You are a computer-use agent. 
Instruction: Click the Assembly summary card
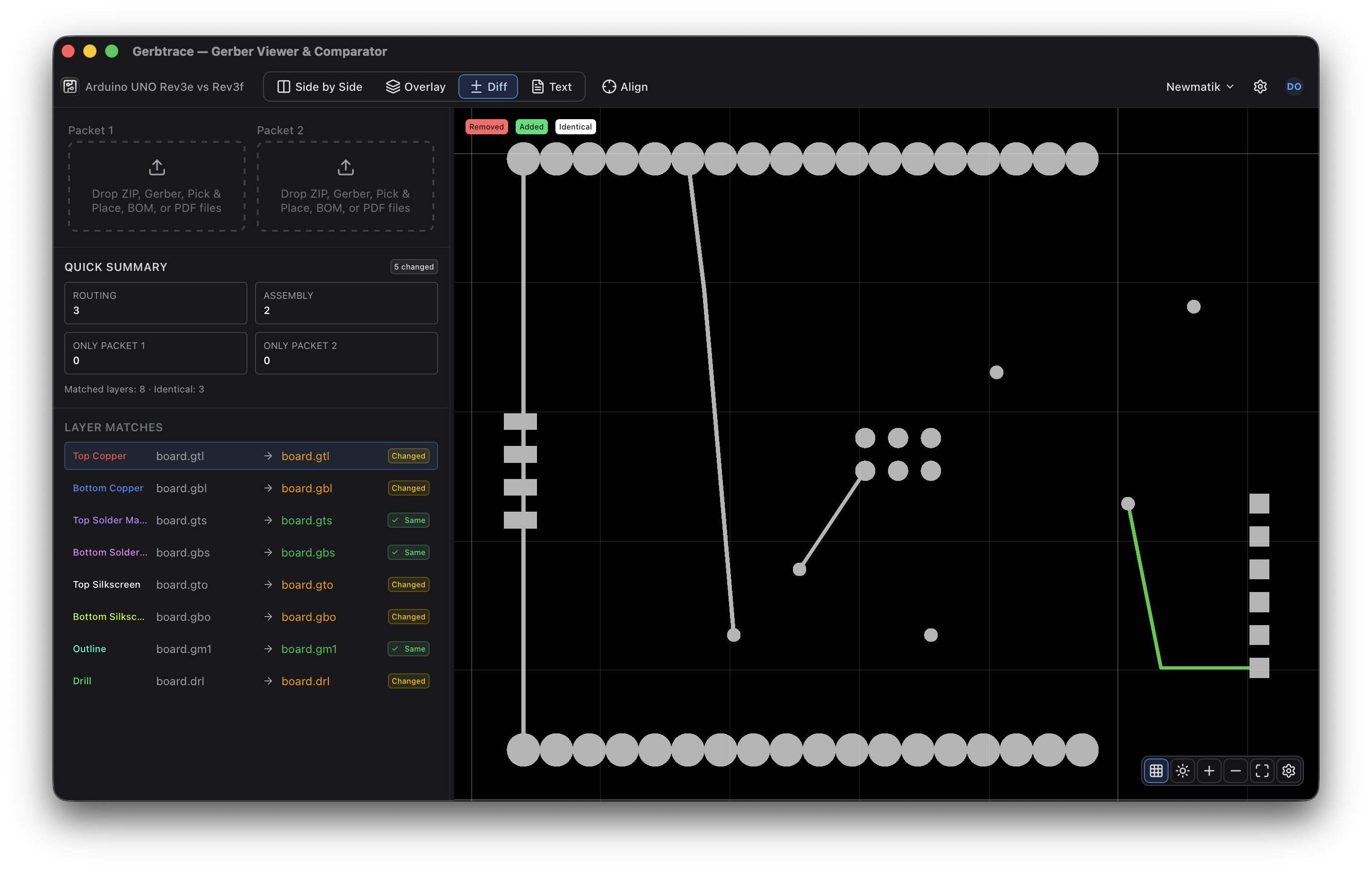coord(346,303)
